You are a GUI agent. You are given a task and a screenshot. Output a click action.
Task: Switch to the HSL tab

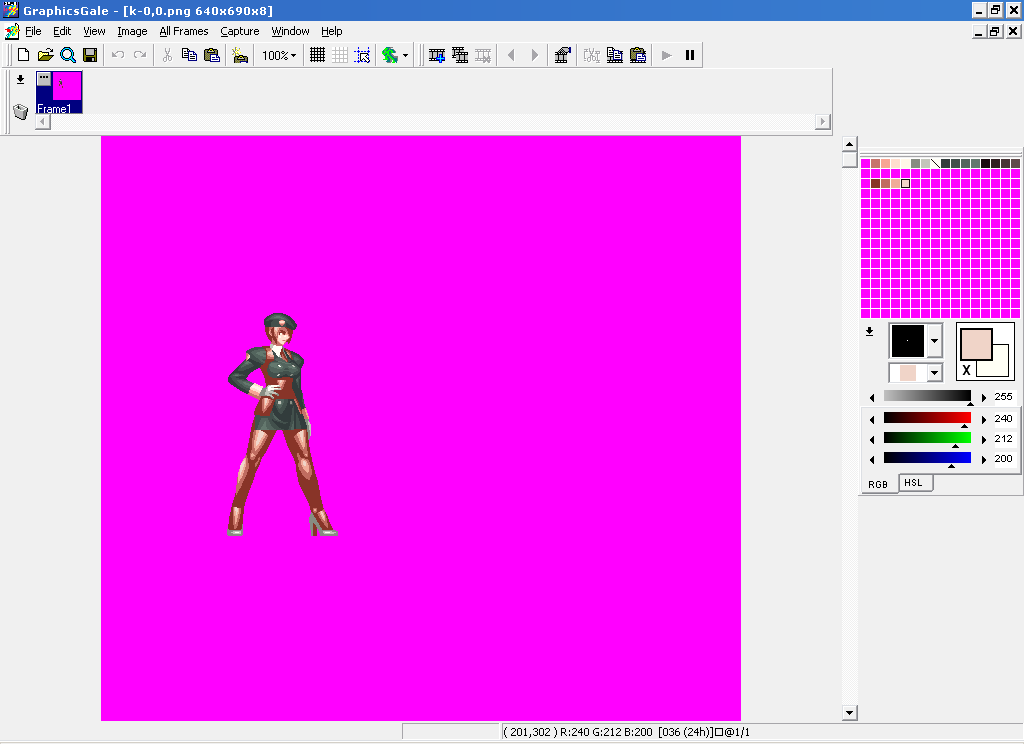(x=913, y=483)
